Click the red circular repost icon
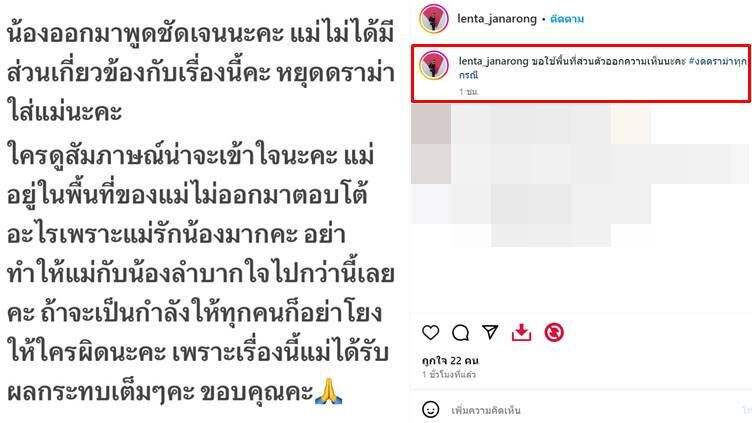 coord(554,332)
